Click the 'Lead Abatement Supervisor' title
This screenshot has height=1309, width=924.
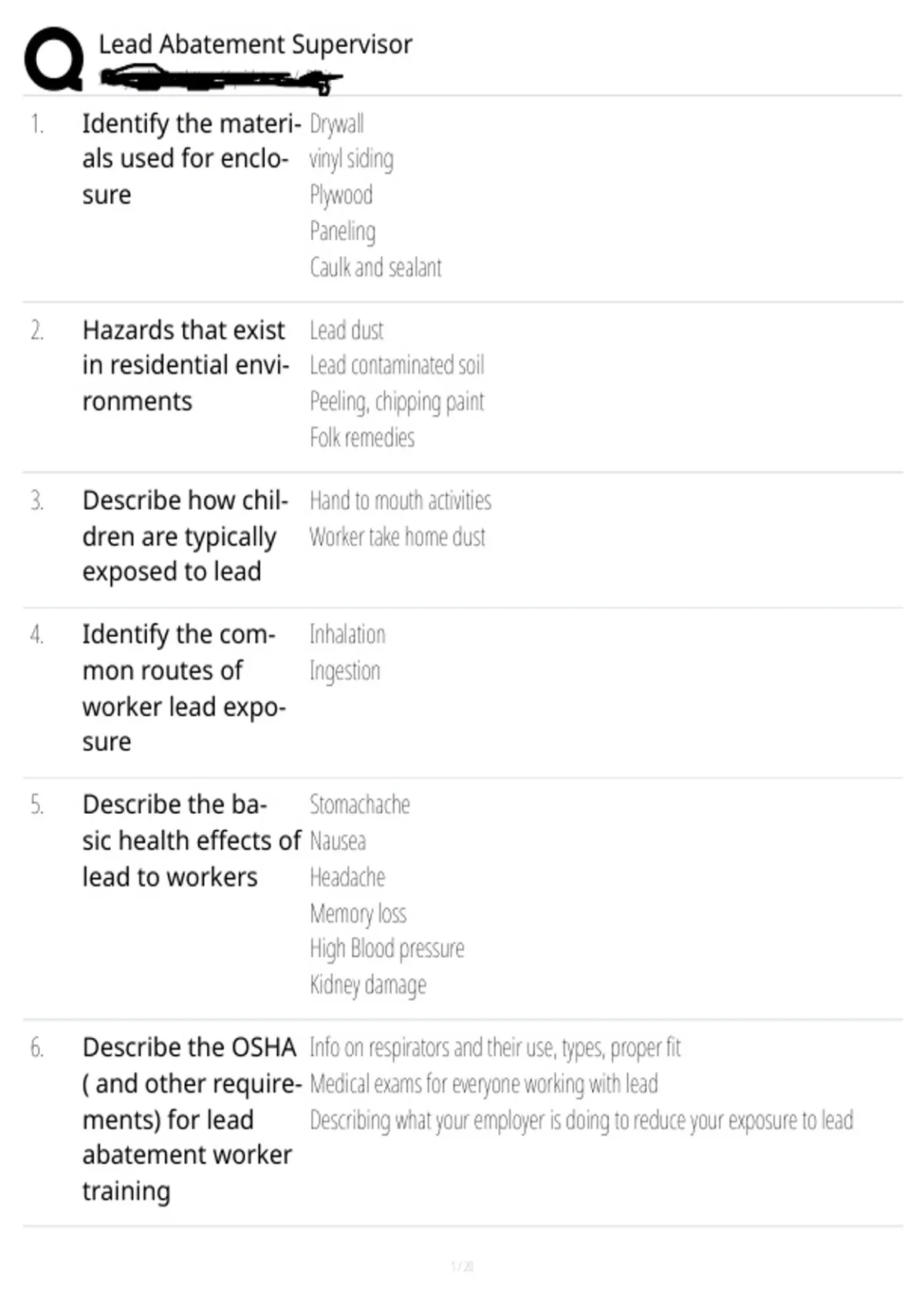[x=255, y=45]
